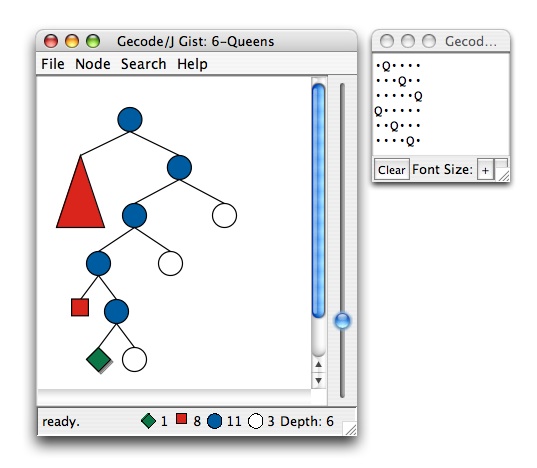Close the 6-Queens window with red button
Viewport: 537px width, 468px height.
[x=51, y=41]
